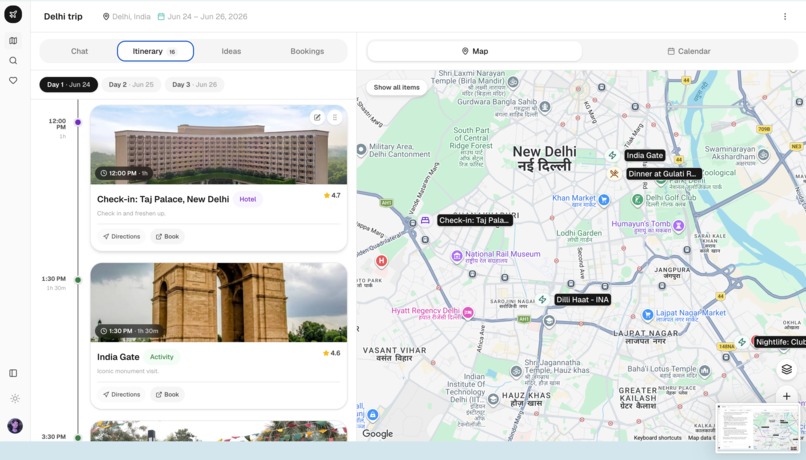The width and height of the screenshot is (806, 460).
Task: Click Baha'i Lotus Temple map pin
Action: coord(705,370)
